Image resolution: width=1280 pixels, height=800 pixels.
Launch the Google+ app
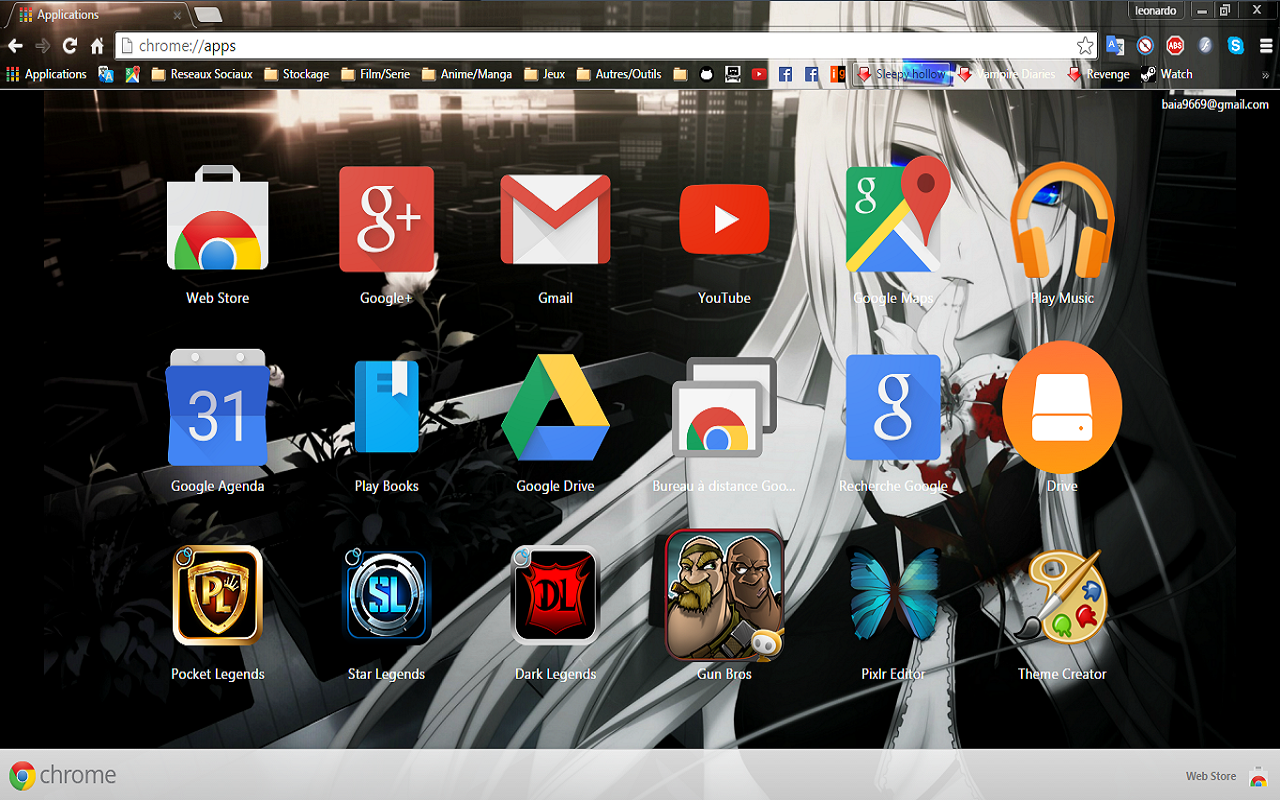pos(386,220)
